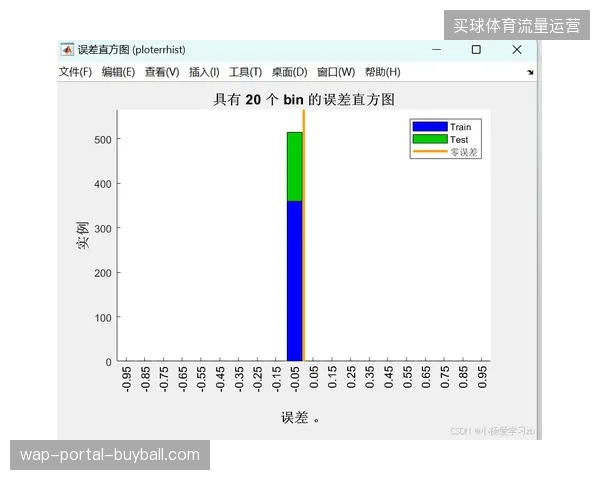
Task: Select the 零误差 legend label
Action: click(x=464, y=152)
